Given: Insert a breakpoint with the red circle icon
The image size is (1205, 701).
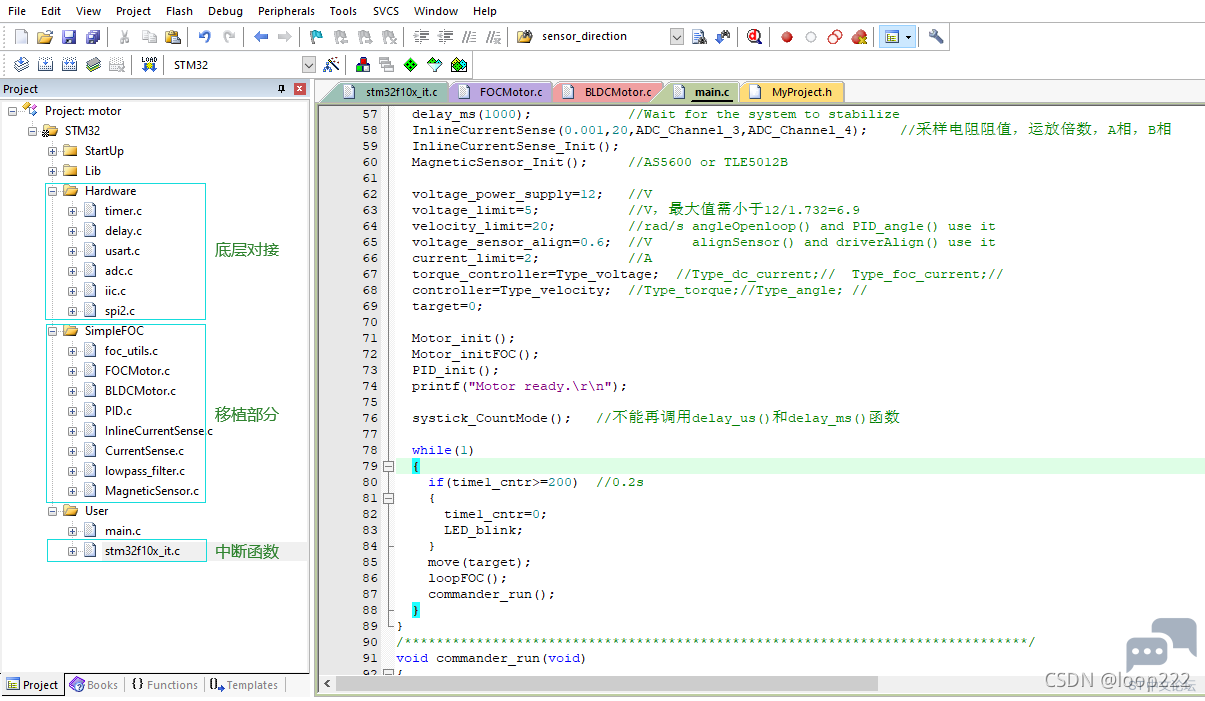Looking at the screenshot, I should point(787,37).
